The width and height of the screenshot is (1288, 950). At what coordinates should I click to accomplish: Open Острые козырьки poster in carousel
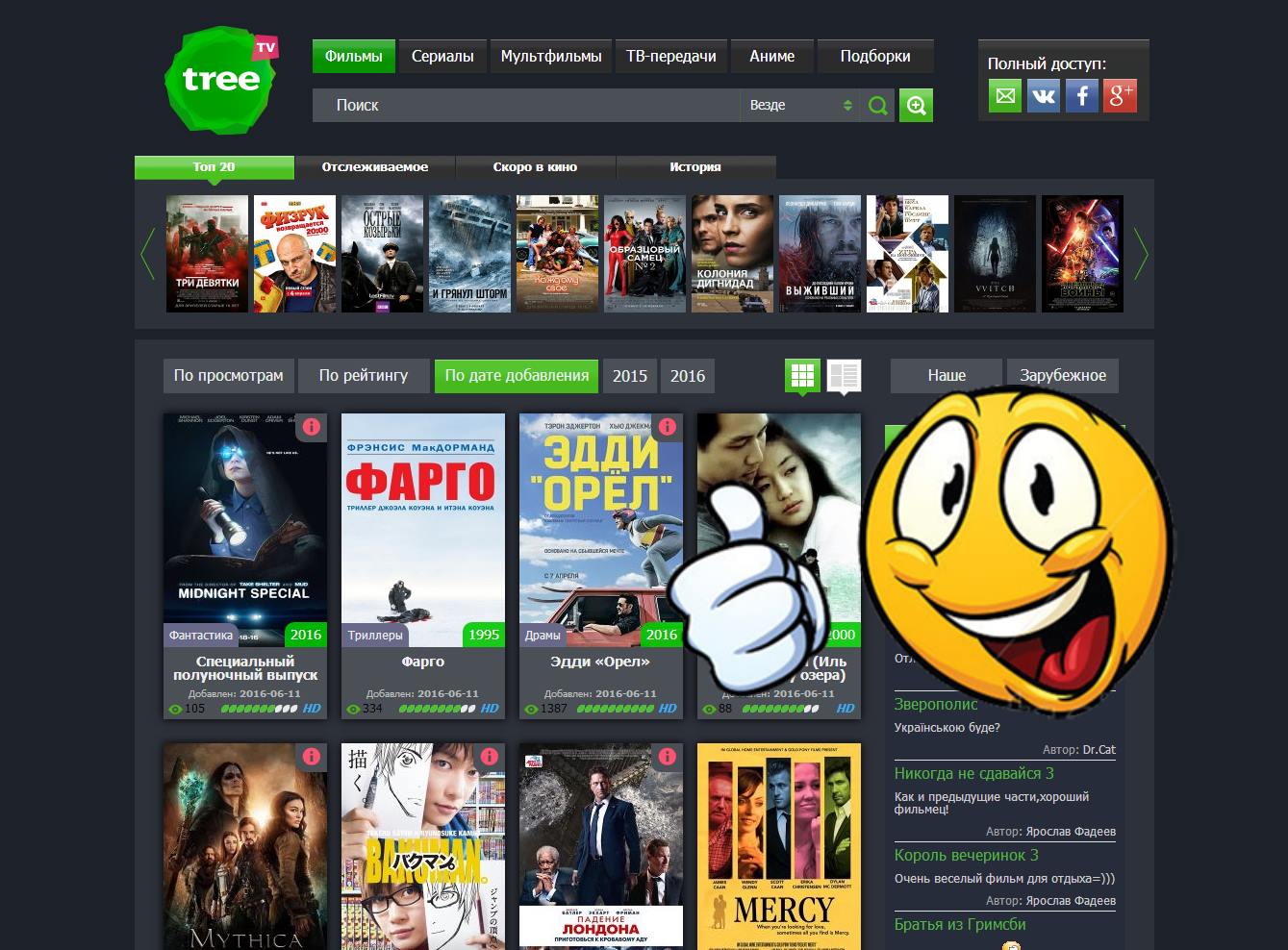tap(382, 254)
